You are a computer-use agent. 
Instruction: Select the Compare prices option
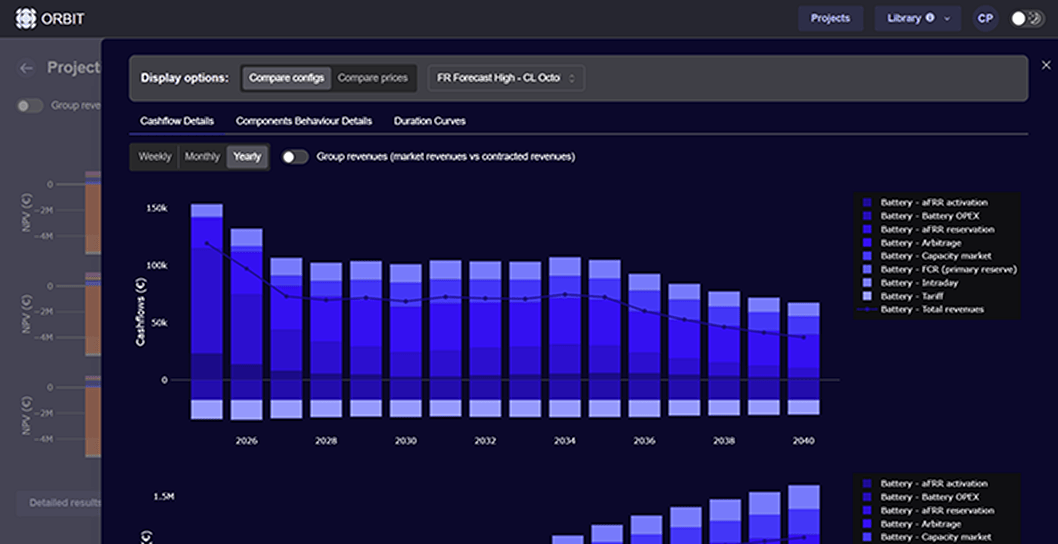tap(374, 78)
